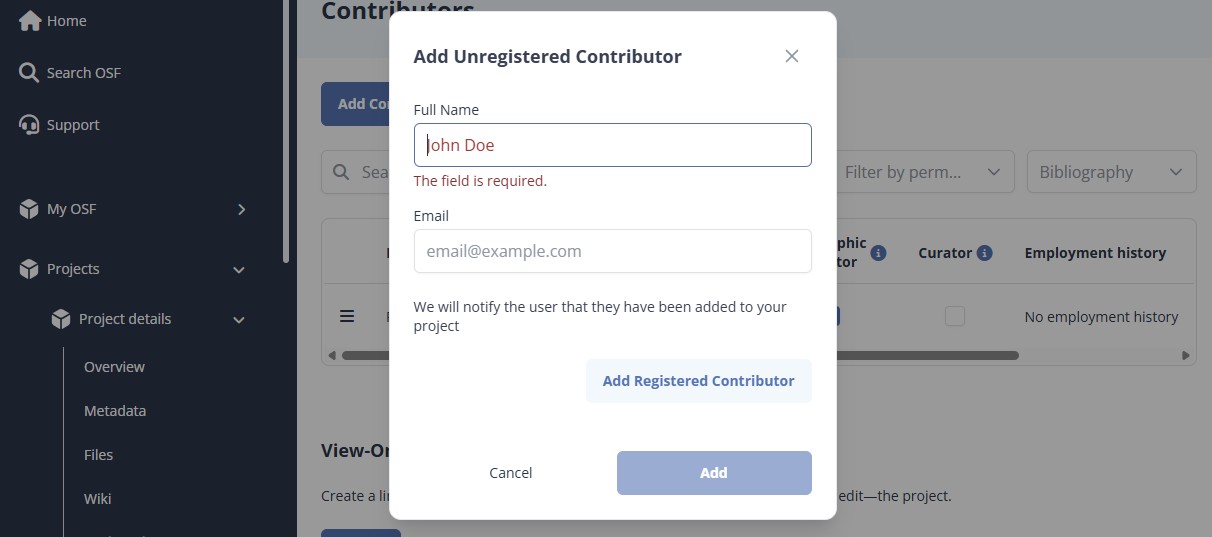Viewport: 1212px width, 537px height.
Task: Click the Projects cube icon
Action: (x=29, y=269)
